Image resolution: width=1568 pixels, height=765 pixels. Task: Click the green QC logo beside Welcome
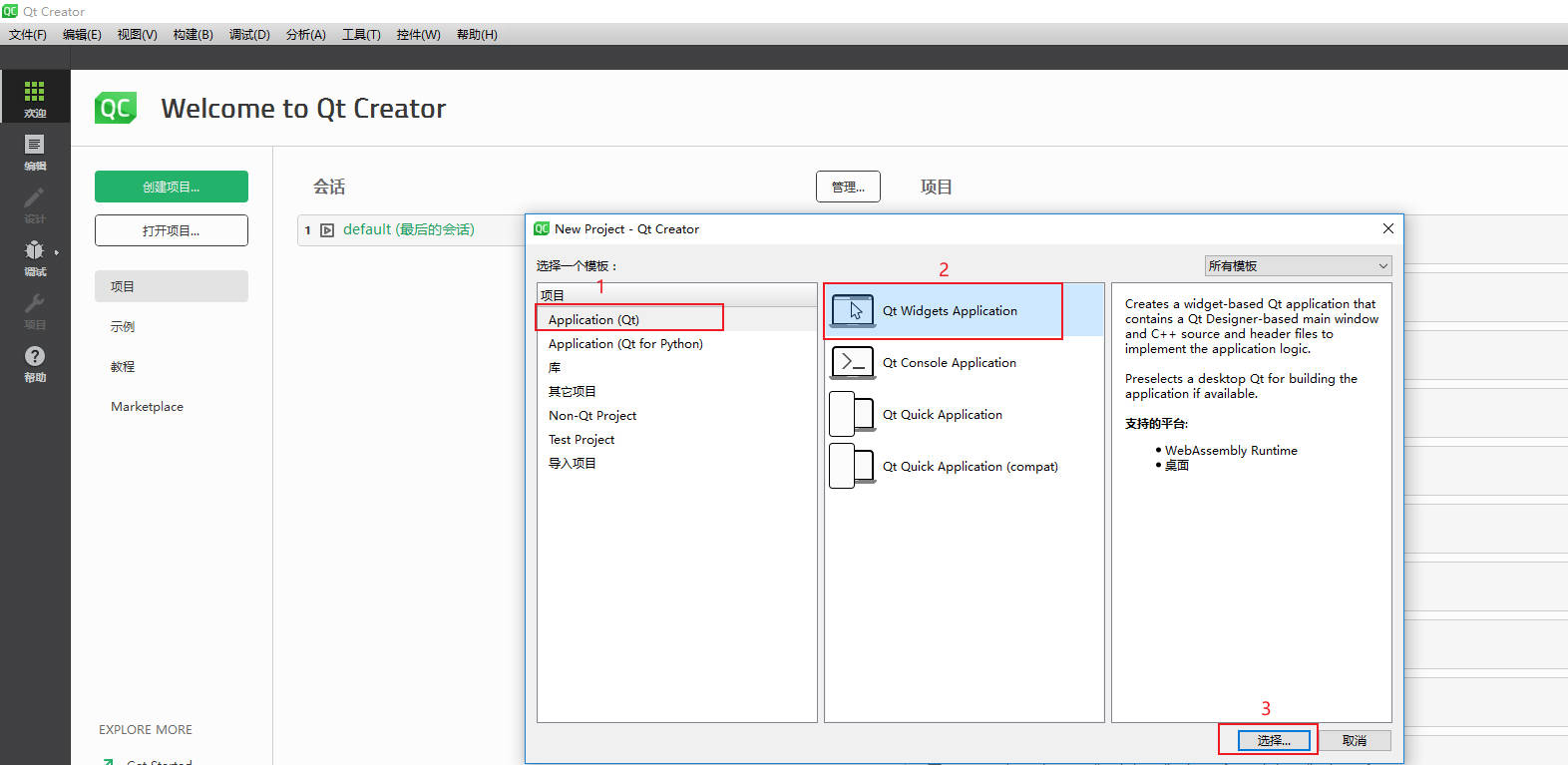[x=116, y=108]
